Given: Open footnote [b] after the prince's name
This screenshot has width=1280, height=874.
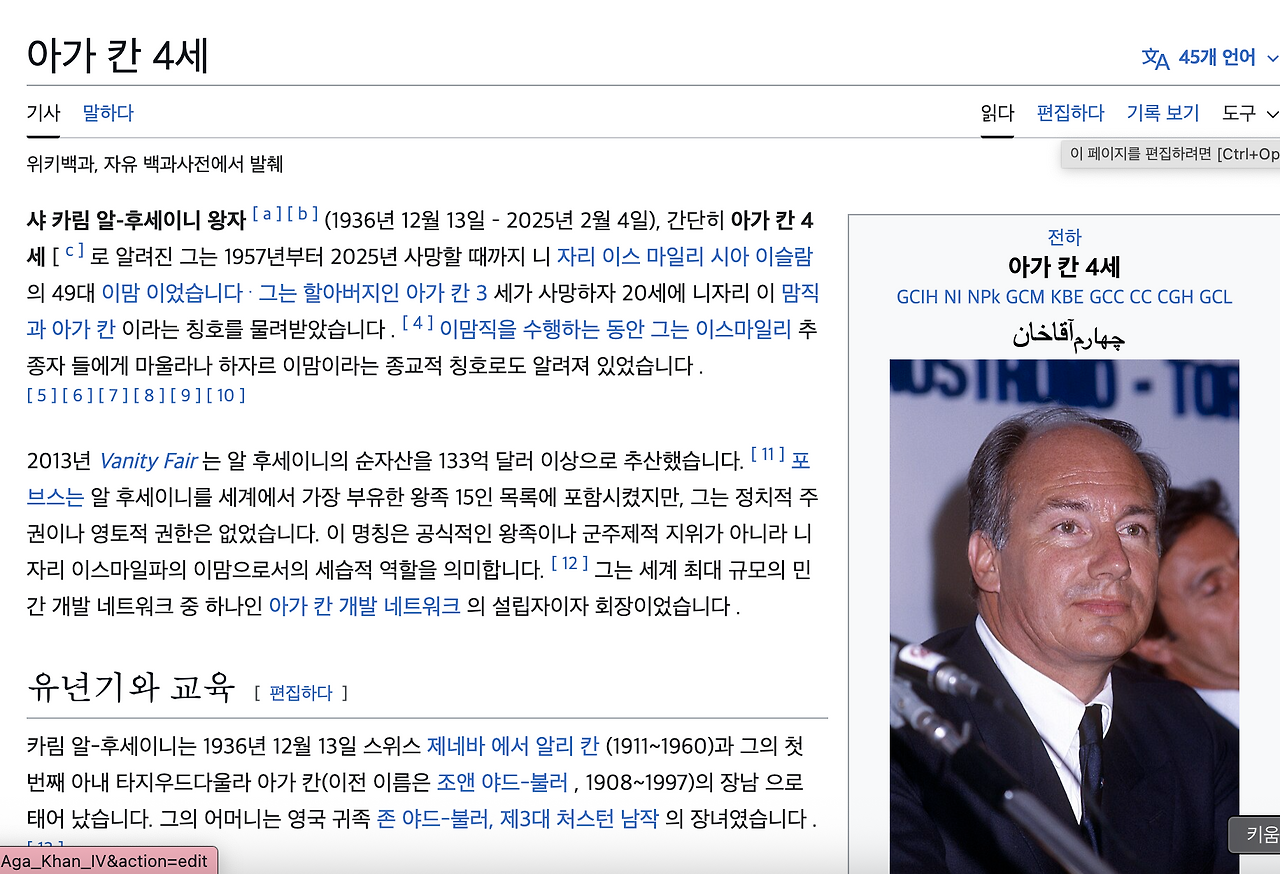Looking at the screenshot, I should point(303,213).
